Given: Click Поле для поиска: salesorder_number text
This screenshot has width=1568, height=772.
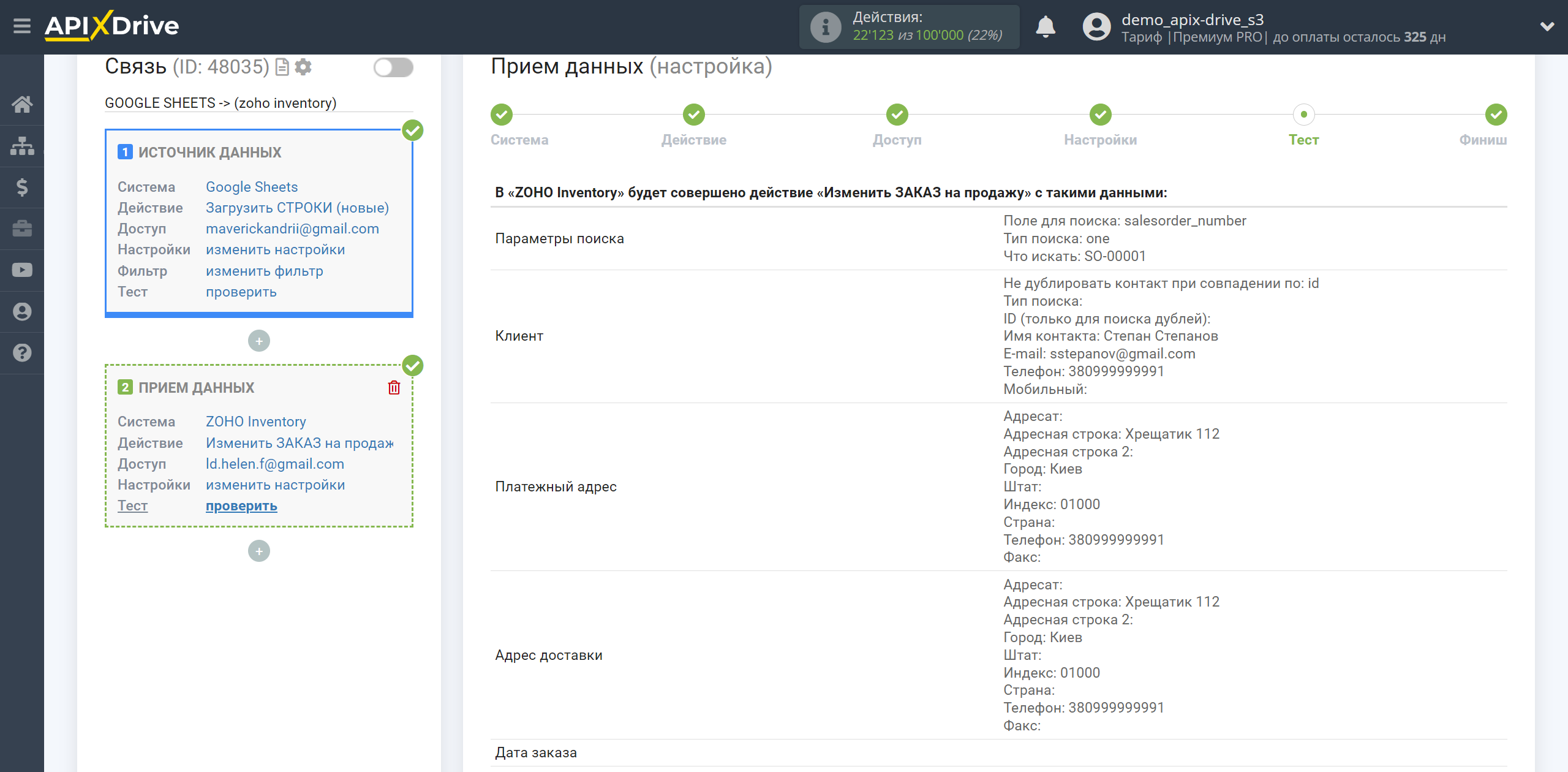Looking at the screenshot, I should (x=1125, y=221).
